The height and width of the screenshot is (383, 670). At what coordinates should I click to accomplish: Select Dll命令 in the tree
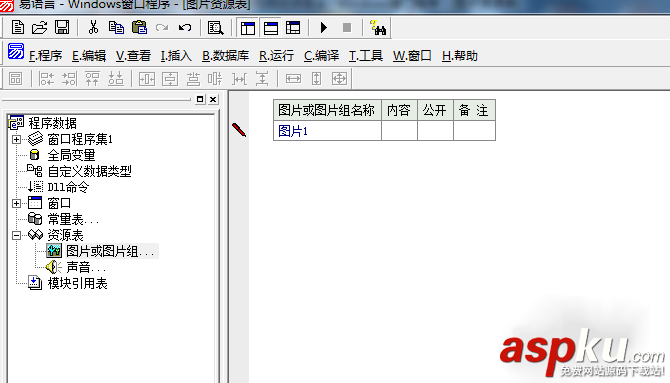pos(68,187)
